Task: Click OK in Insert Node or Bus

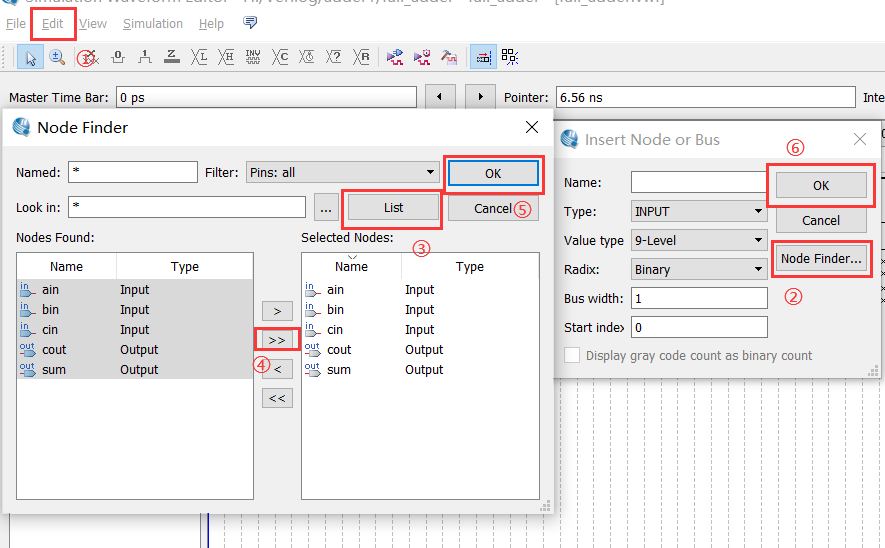Action: click(821, 185)
